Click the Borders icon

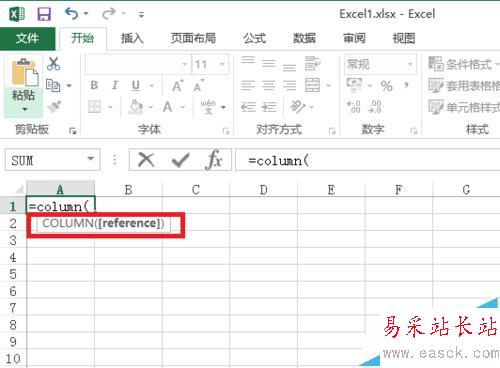(94, 107)
